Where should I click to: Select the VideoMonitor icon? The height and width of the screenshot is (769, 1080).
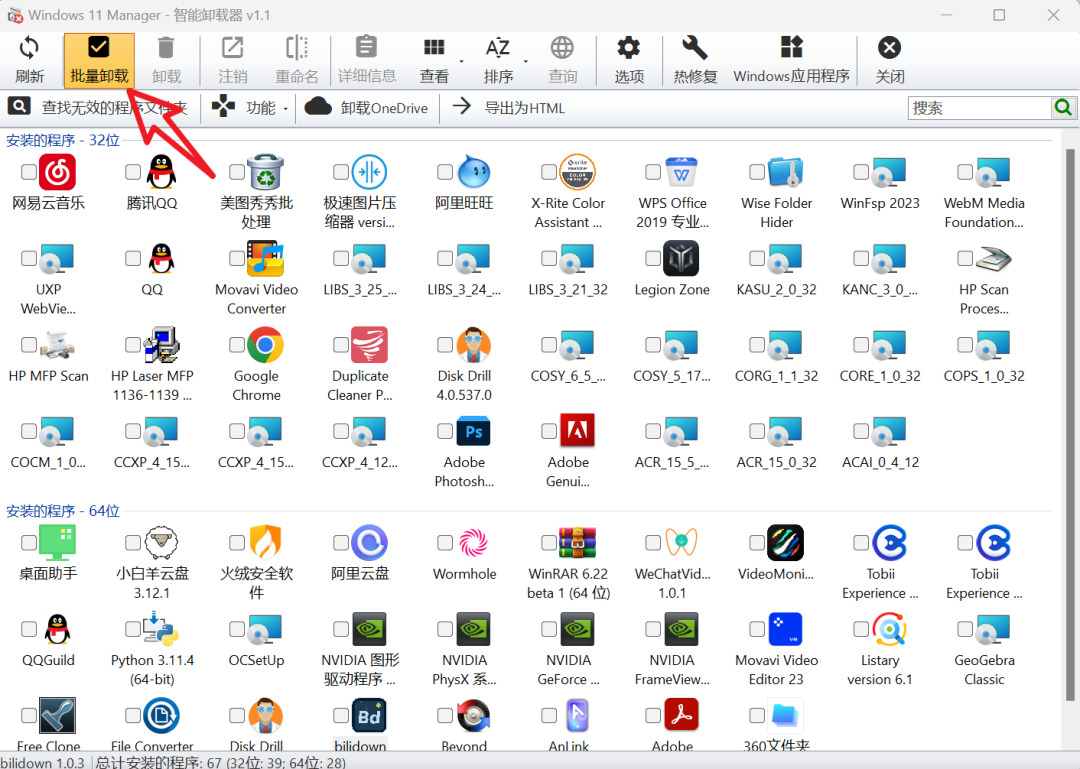click(785, 543)
